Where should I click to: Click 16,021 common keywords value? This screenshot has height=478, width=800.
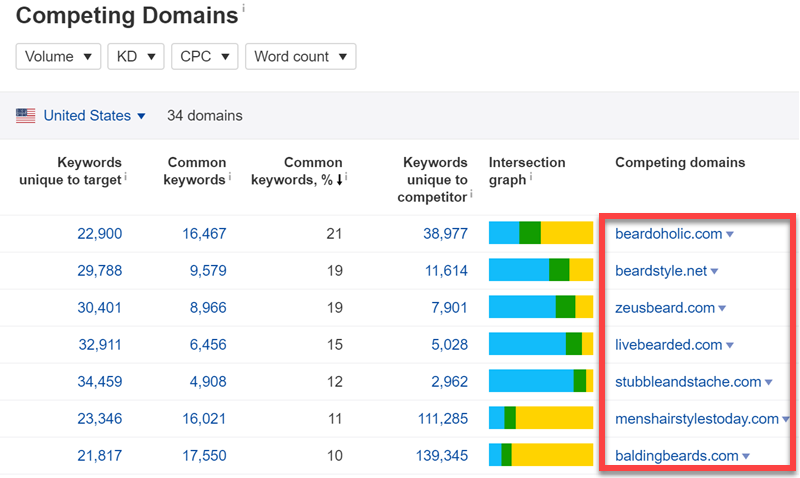pos(204,419)
